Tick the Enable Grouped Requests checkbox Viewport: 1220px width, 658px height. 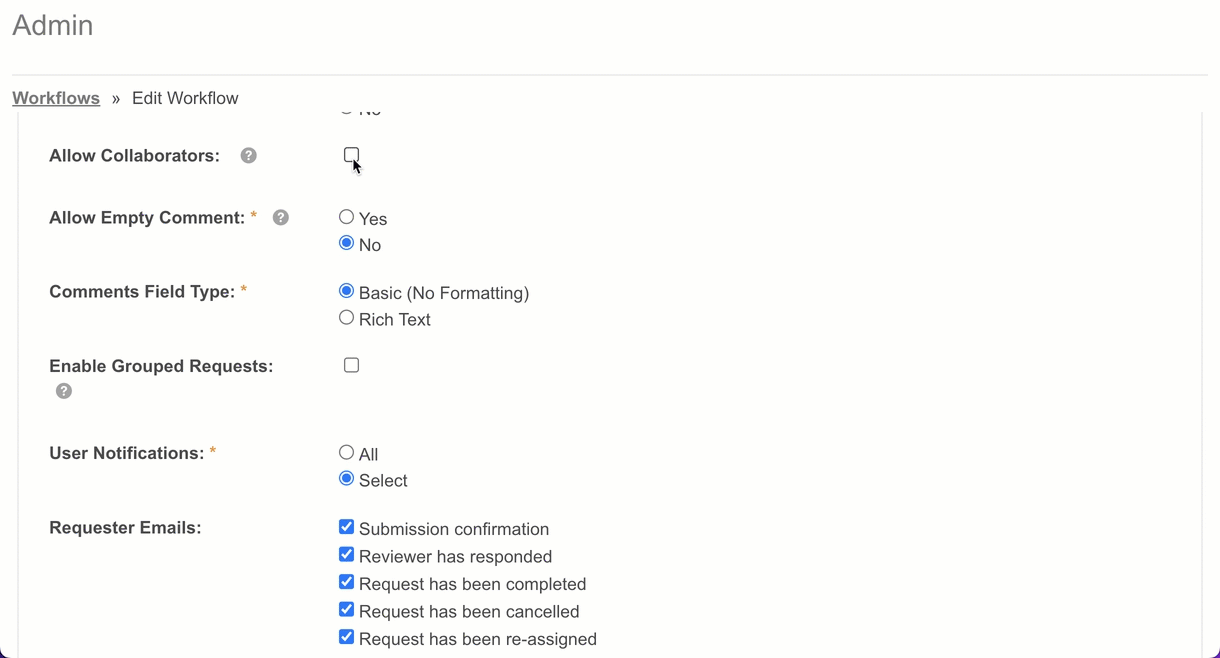pos(351,365)
